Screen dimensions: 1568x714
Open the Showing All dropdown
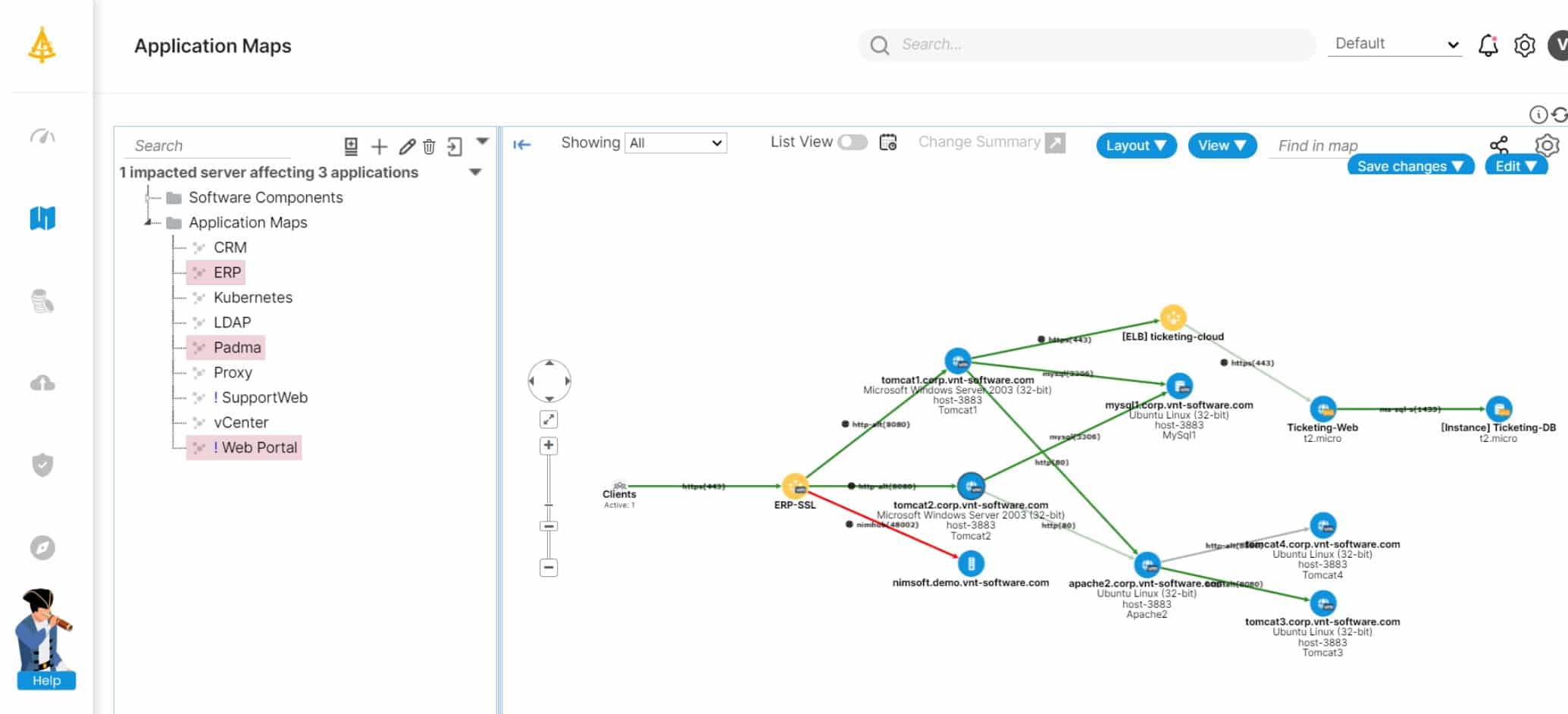pyautogui.click(x=675, y=143)
